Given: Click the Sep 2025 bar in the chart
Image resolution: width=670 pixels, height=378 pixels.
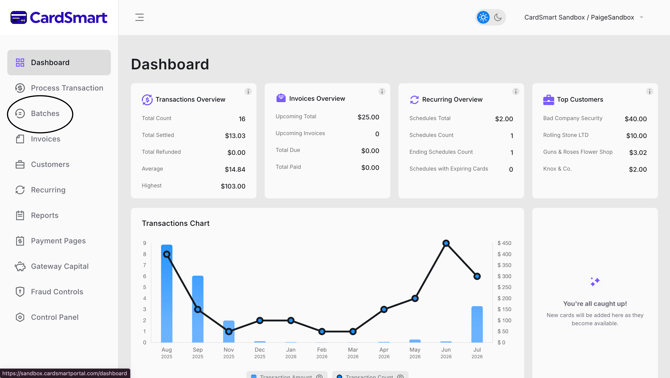Looking at the screenshot, I should (x=198, y=309).
